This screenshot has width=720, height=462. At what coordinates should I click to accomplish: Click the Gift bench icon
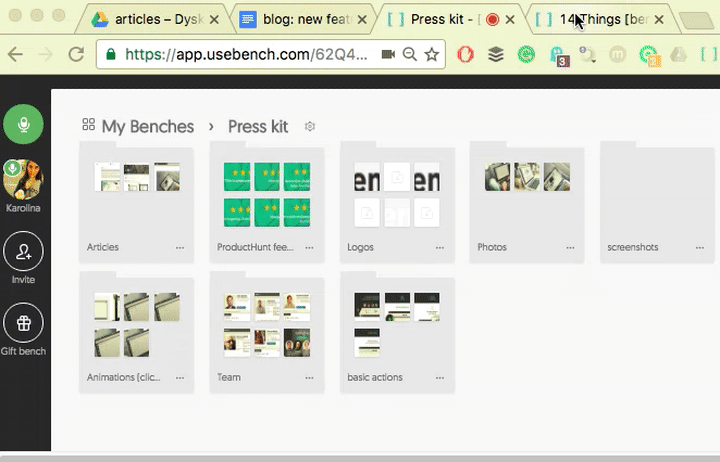point(23,323)
